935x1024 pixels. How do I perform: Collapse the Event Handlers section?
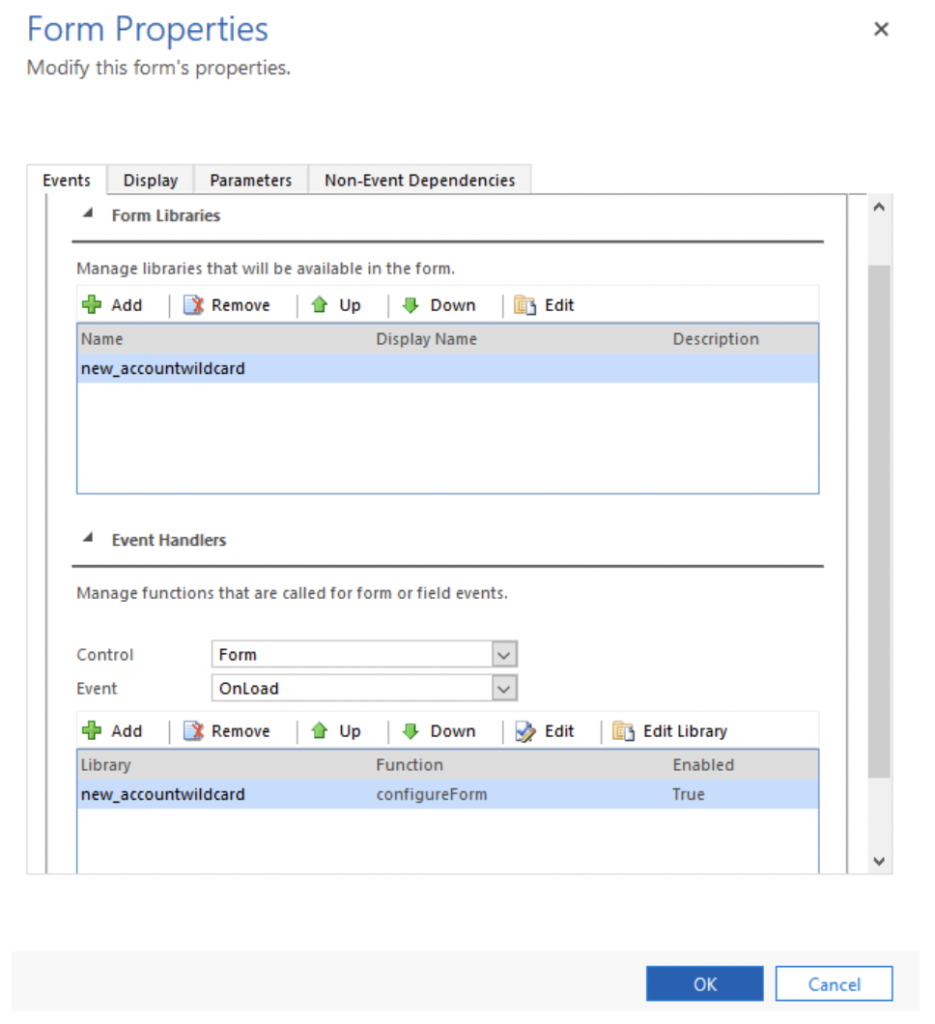[88, 538]
